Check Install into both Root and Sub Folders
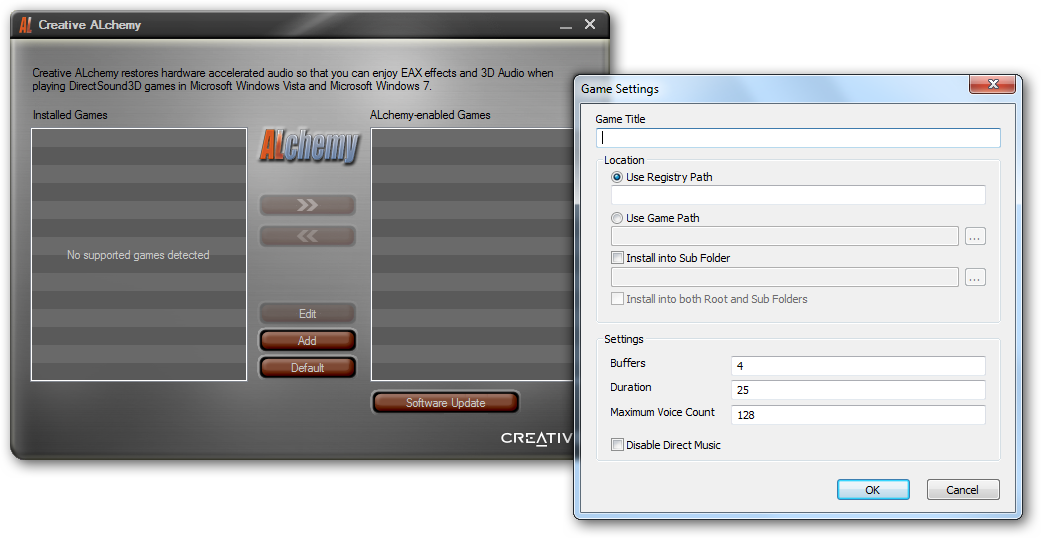This screenshot has height=538, width=1041. [617, 299]
